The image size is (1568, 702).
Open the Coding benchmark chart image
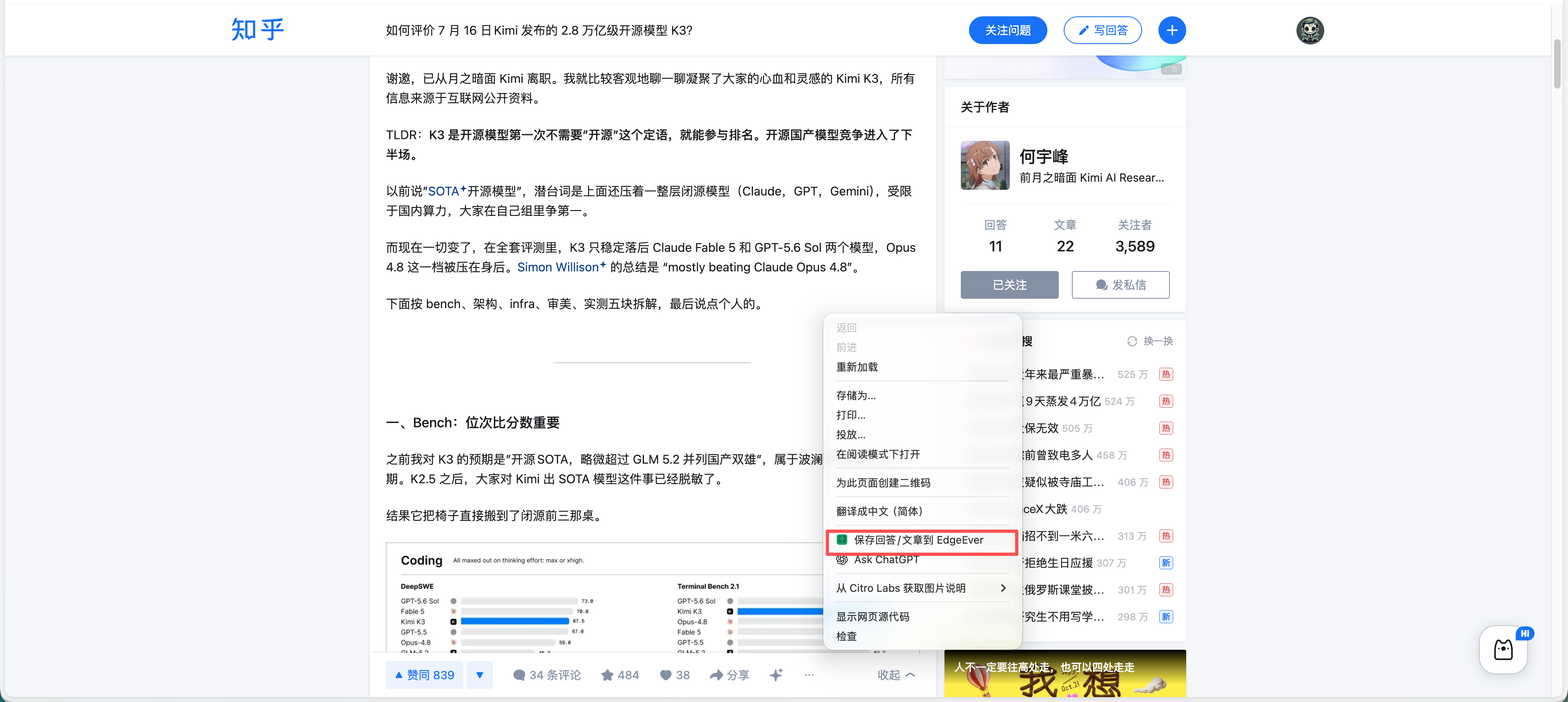[604, 598]
